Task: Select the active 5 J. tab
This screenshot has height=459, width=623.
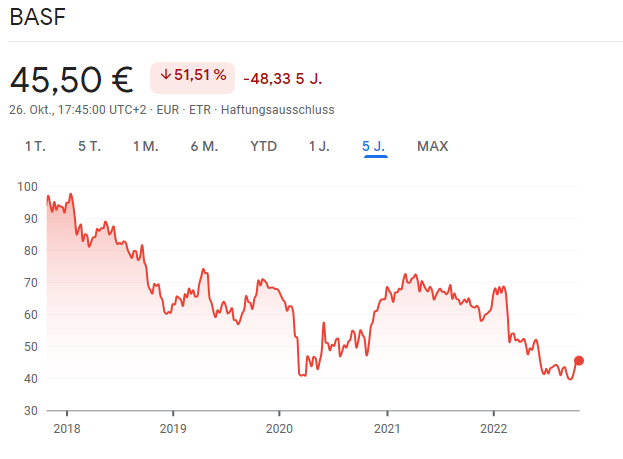Action: tap(375, 146)
